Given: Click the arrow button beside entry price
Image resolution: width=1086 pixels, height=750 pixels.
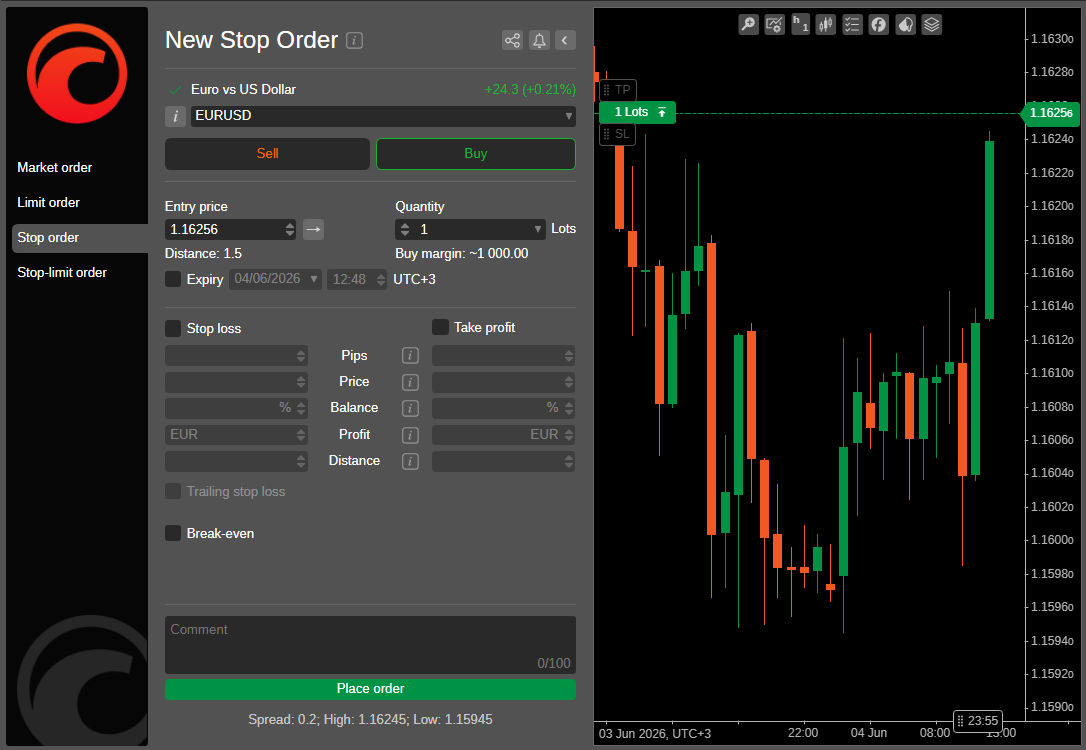Looking at the screenshot, I should coord(314,229).
